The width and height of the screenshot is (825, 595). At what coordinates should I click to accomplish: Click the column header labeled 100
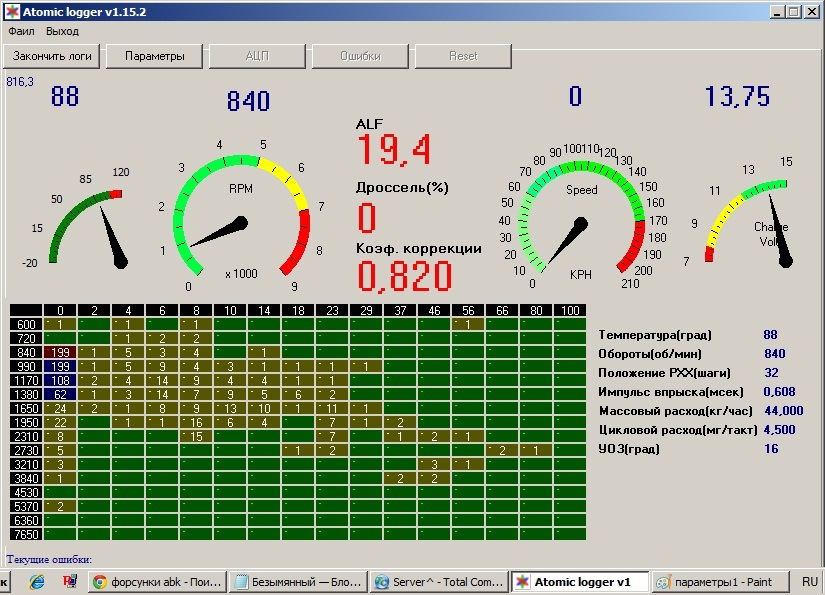(569, 310)
